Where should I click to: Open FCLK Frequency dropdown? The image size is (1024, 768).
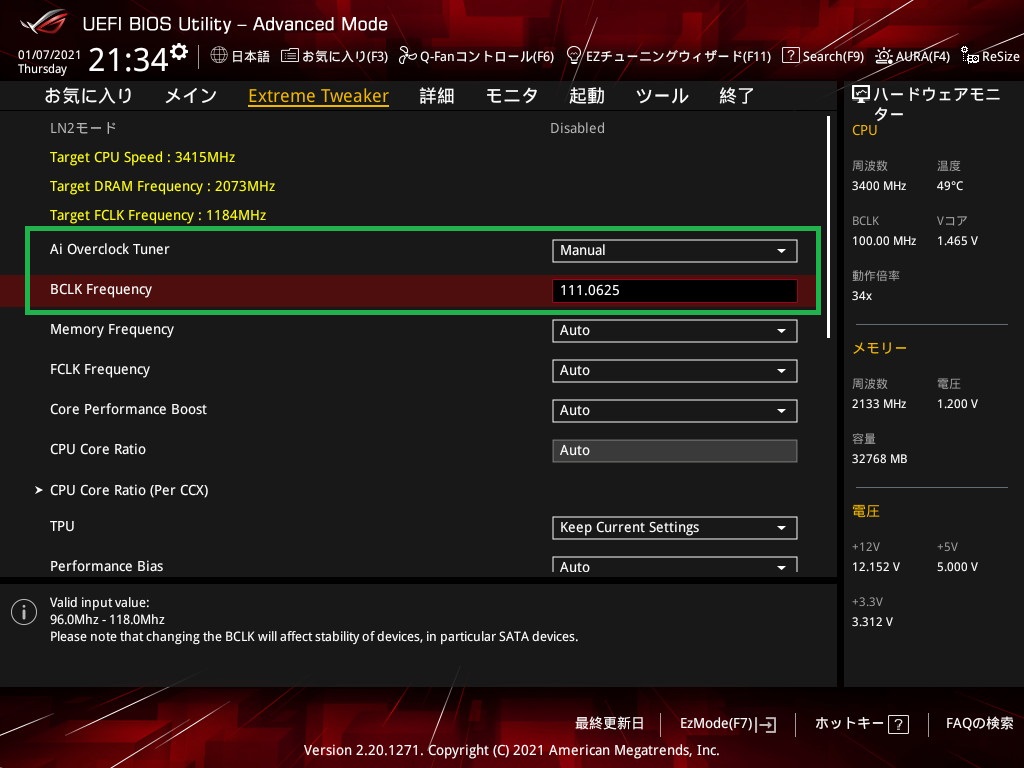675,370
